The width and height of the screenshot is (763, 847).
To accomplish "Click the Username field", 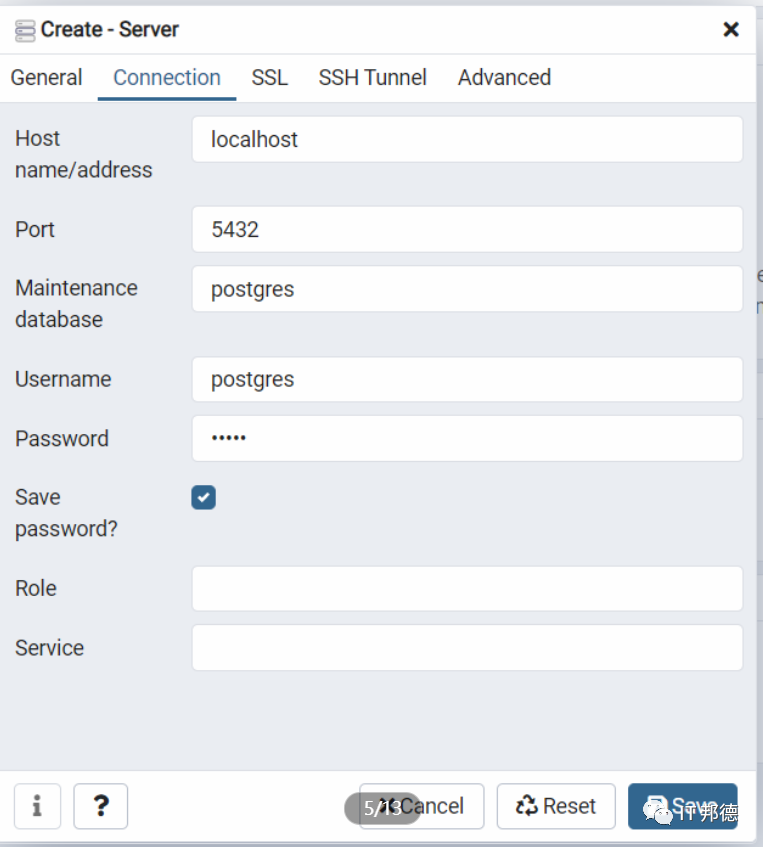I will (467, 379).
